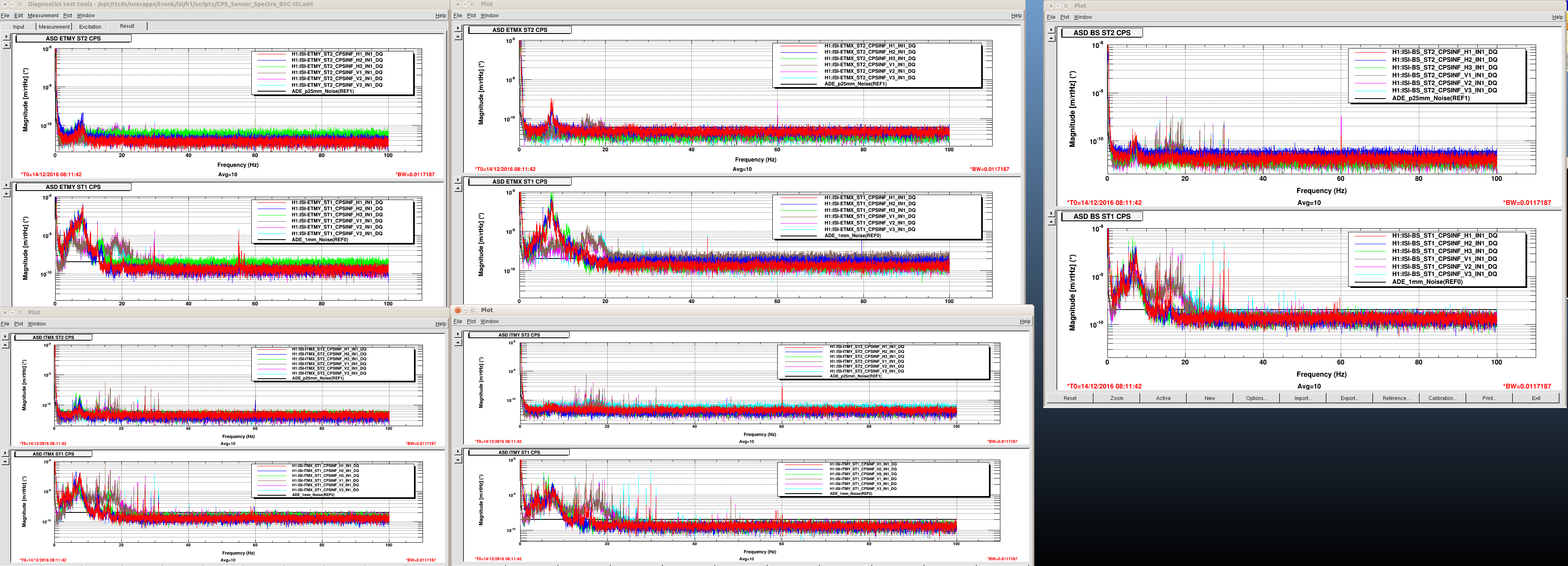Click right-arrow button beside ASD ETMY ST1 CPS
This screenshot has width=1568, height=566.
click(x=6, y=185)
